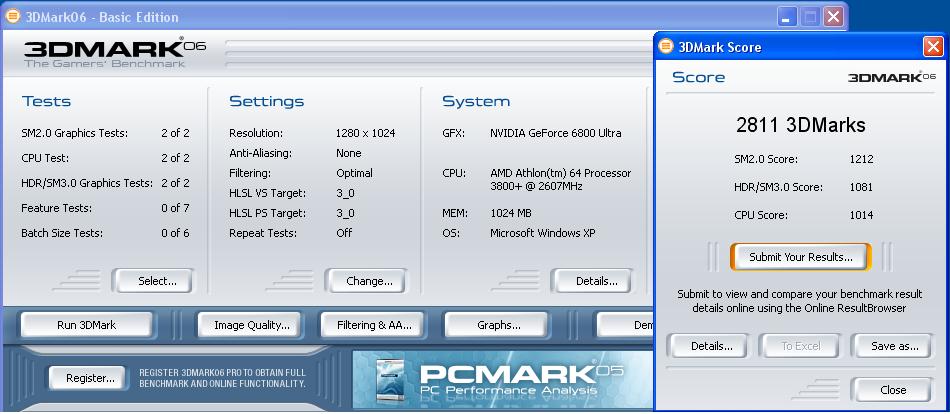Open system Details... button in main window
Image resolution: width=950 pixels, height=414 pixels.
point(591,281)
